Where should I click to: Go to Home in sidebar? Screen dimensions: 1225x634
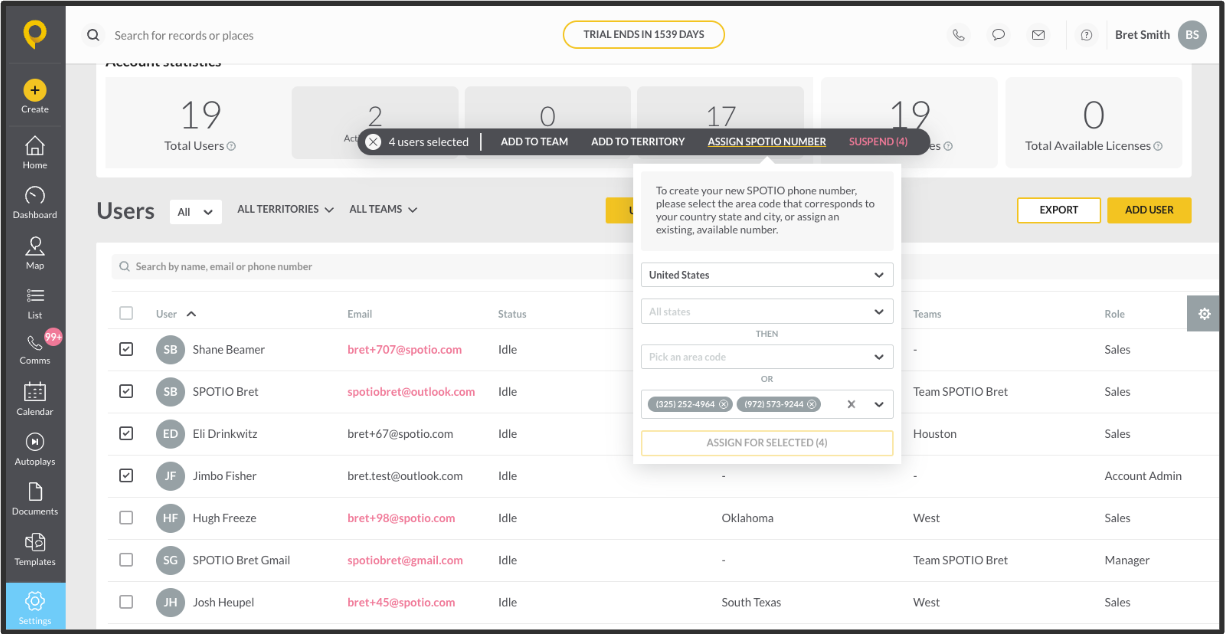click(35, 152)
